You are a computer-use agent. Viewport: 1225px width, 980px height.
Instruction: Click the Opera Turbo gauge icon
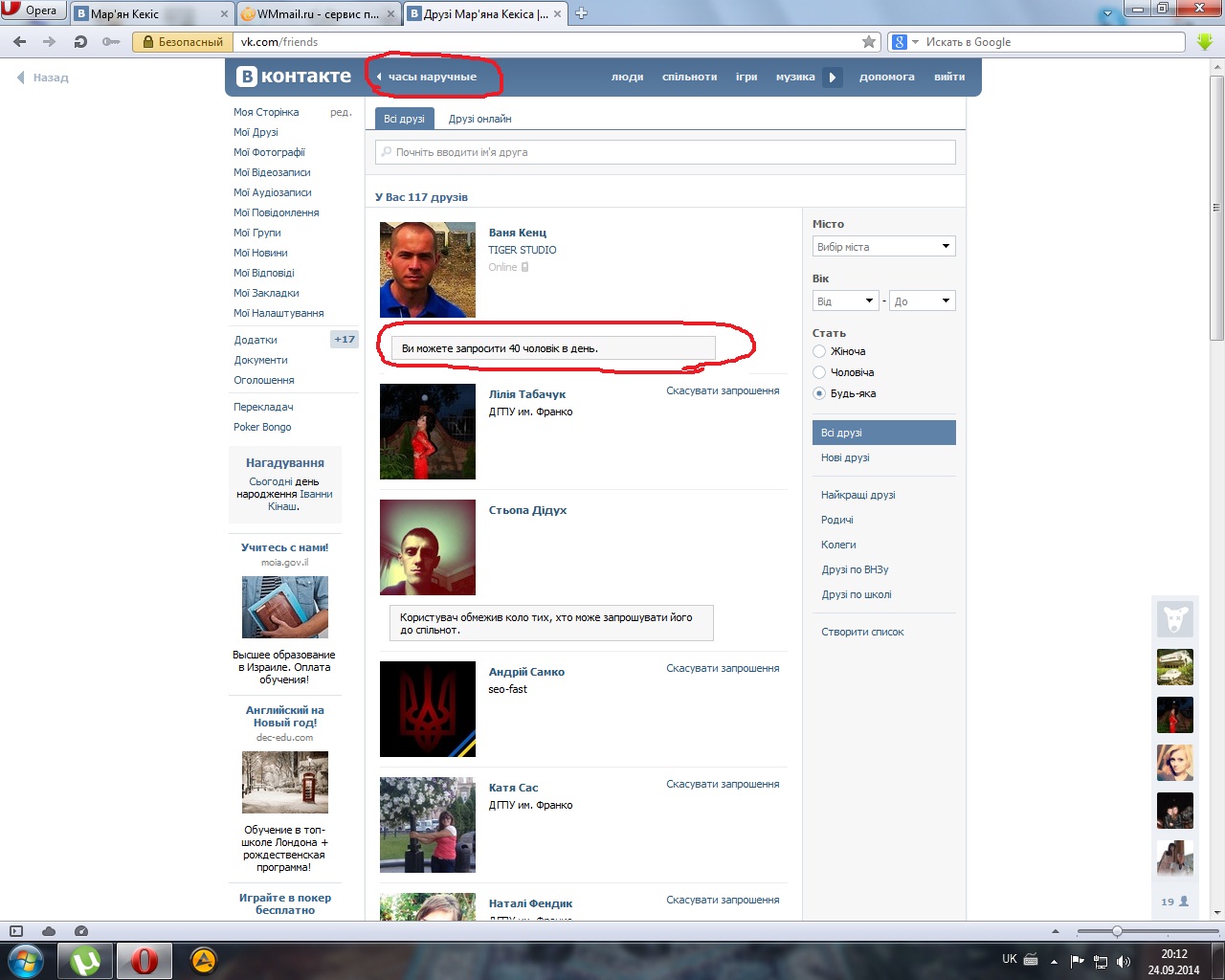pos(81,931)
